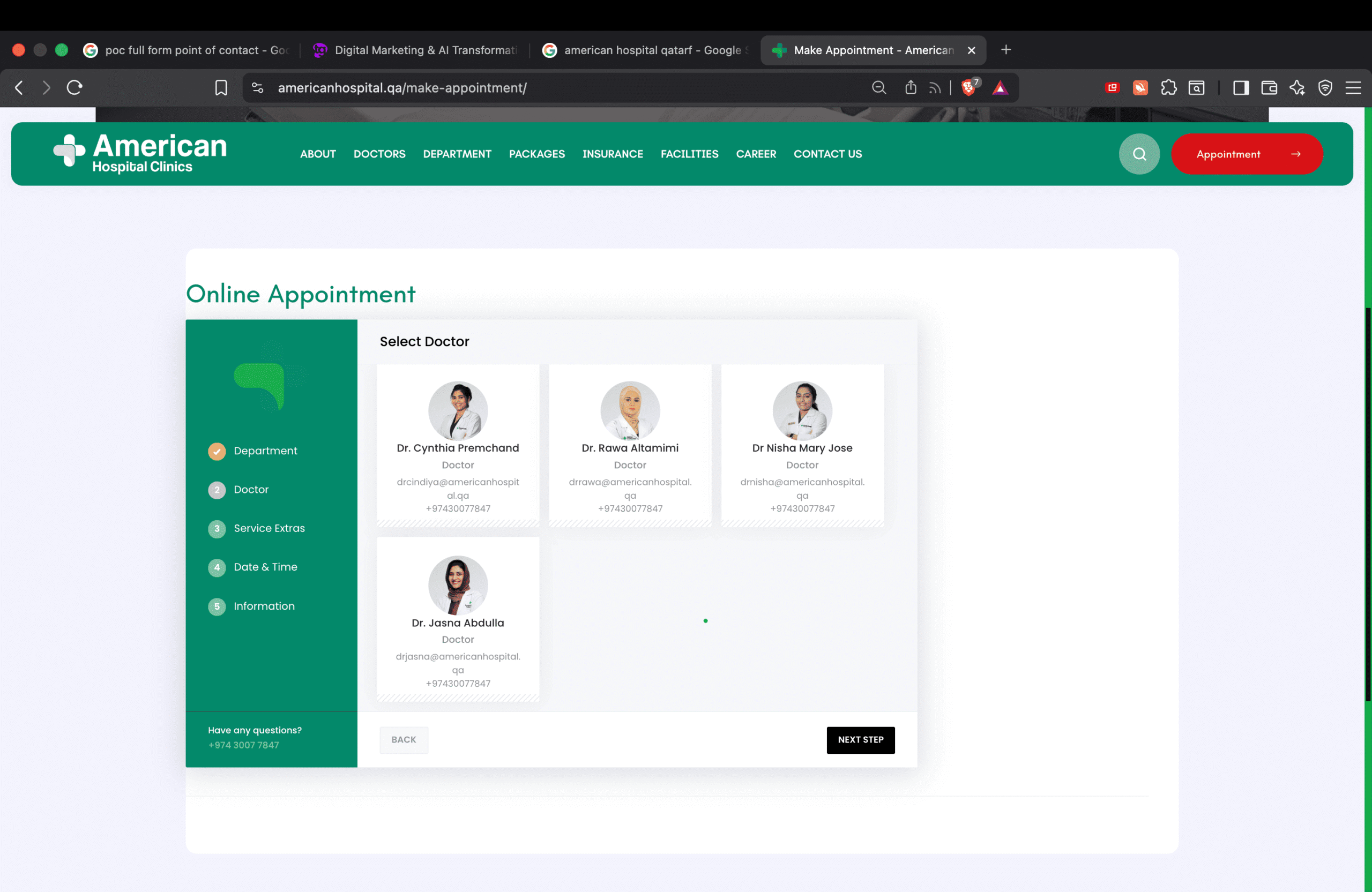
Task: Click drnisha@americanhospital.qa email text
Action: tap(802, 489)
